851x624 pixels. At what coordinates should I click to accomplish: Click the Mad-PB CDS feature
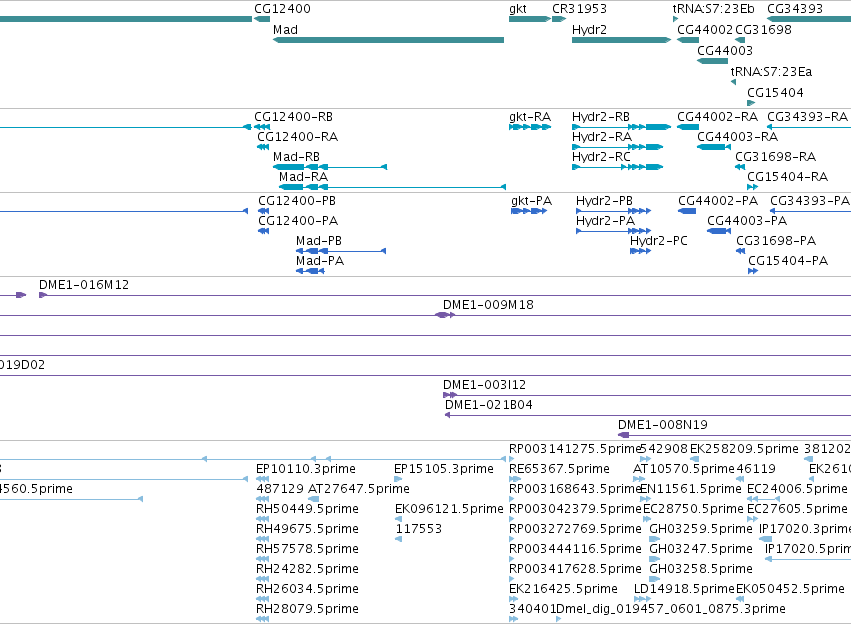click(341, 251)
